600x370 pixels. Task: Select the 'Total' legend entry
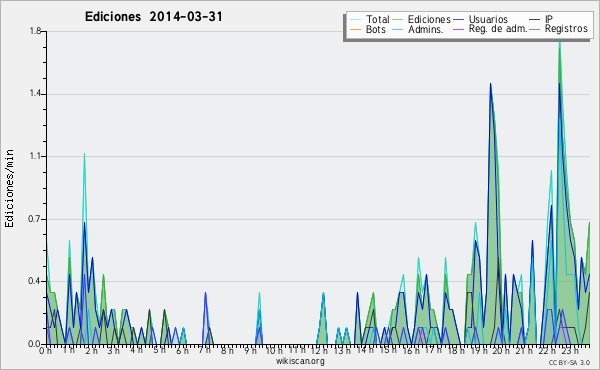(377, 19)
